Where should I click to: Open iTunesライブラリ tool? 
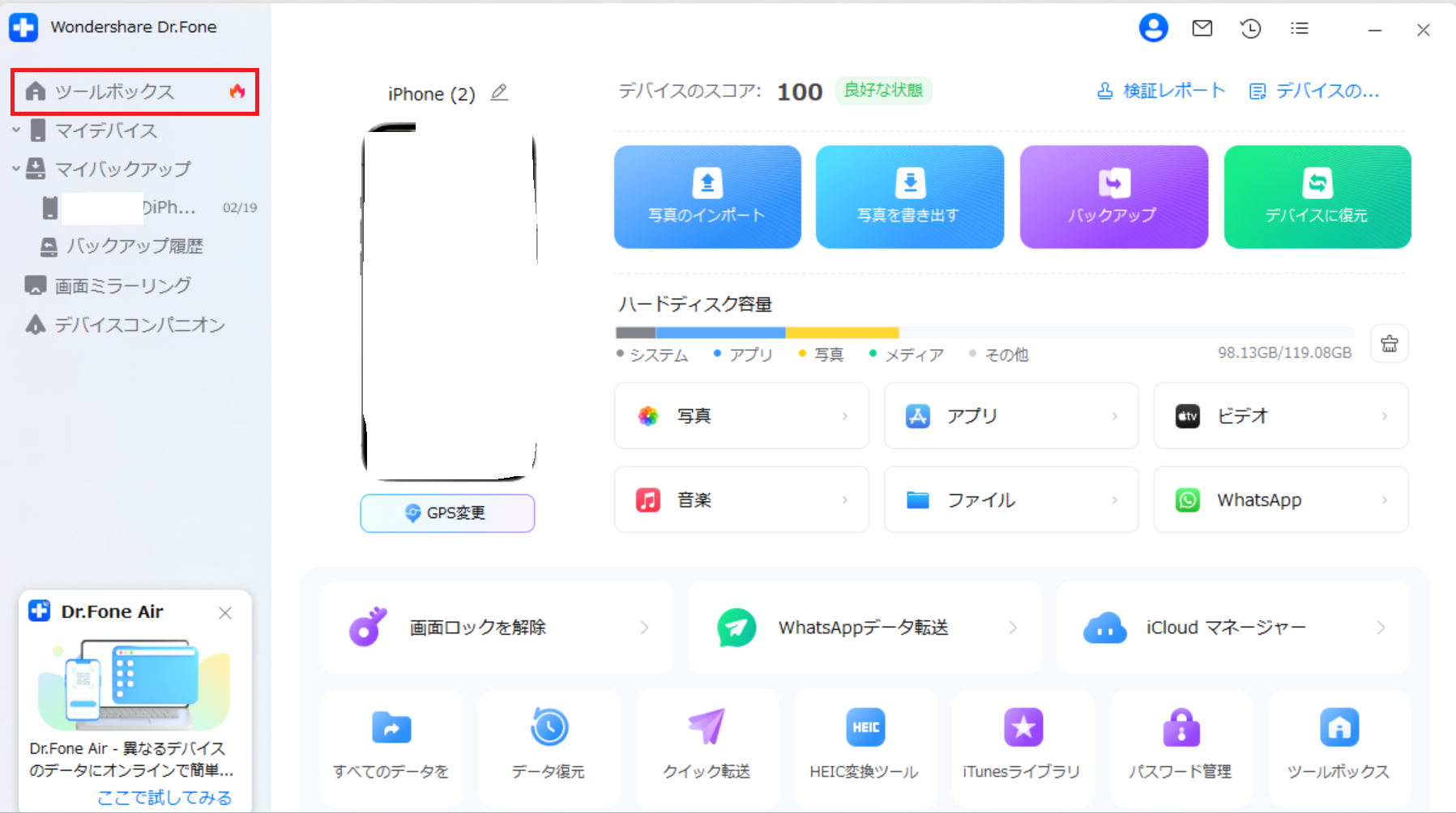click(x=1023, y=747)
